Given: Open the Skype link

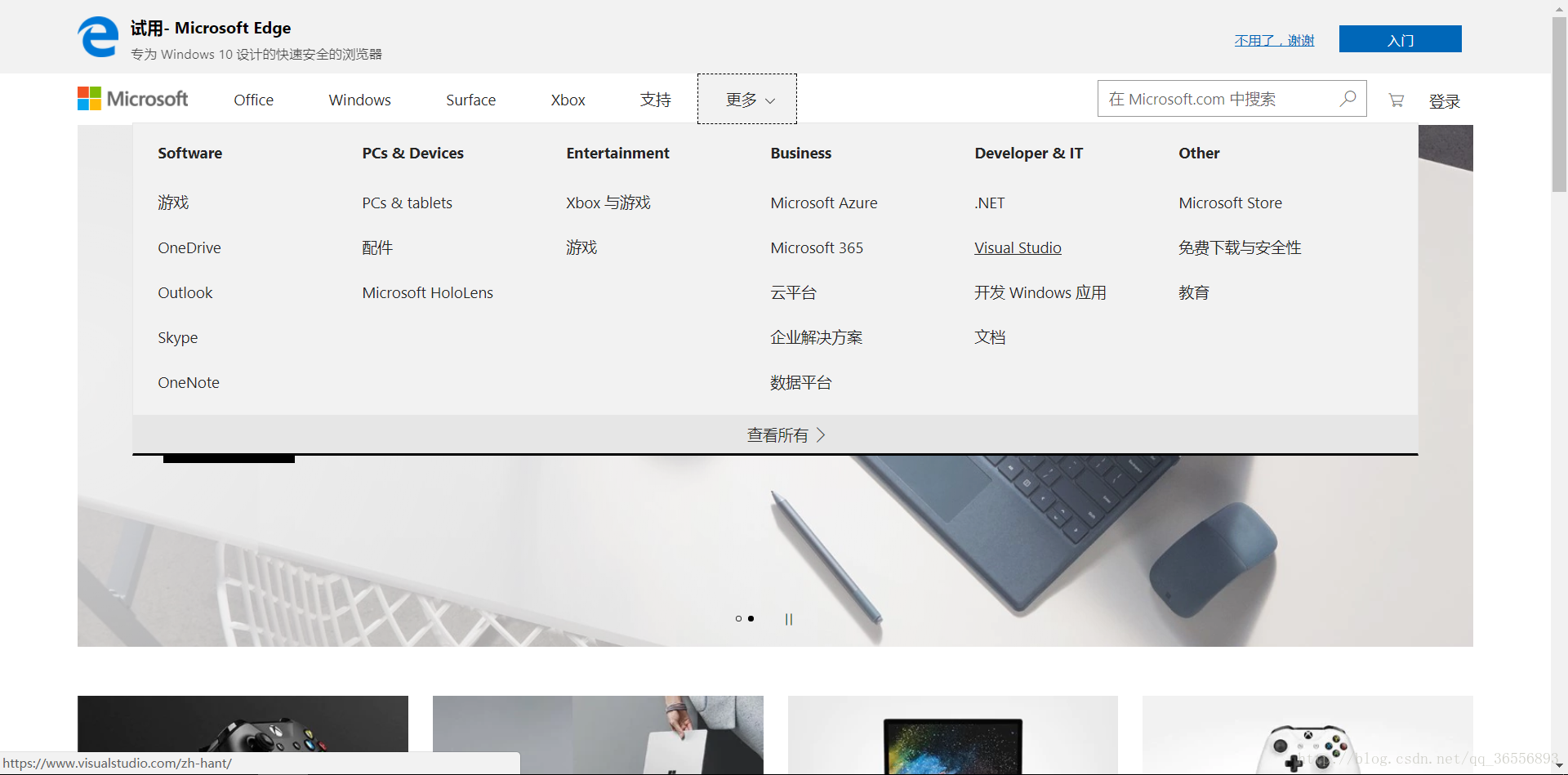Looking at the screenshot, I should point(178,337).
